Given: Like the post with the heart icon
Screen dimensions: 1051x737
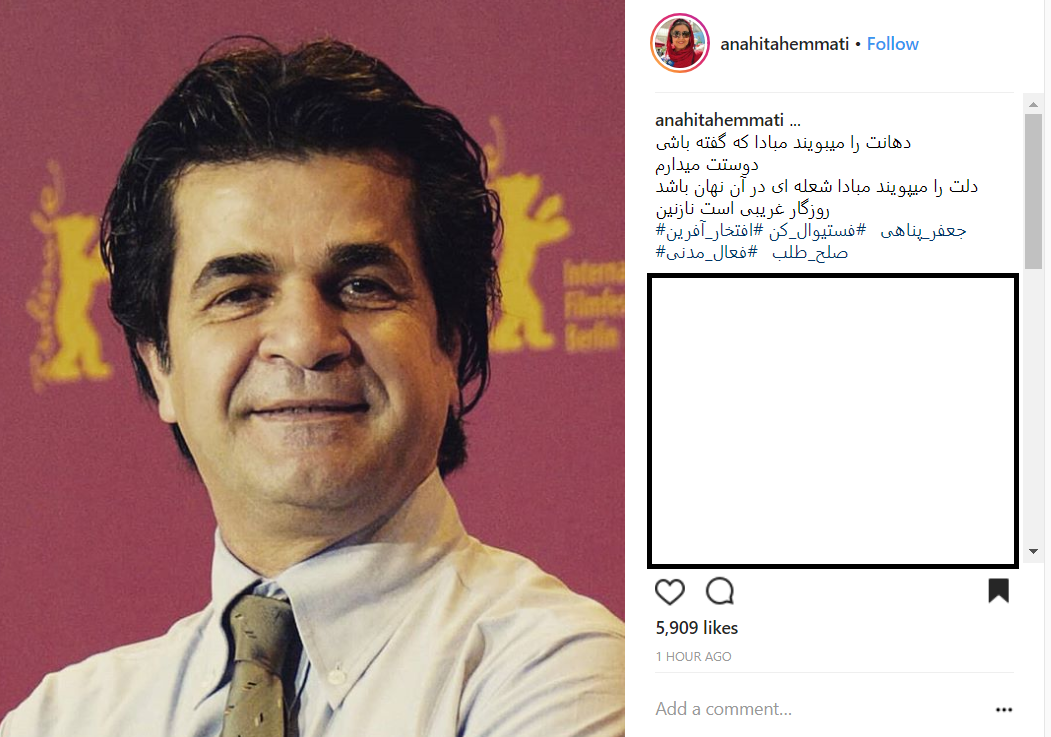Looking at the screenshot, I should tap(669, 592).
